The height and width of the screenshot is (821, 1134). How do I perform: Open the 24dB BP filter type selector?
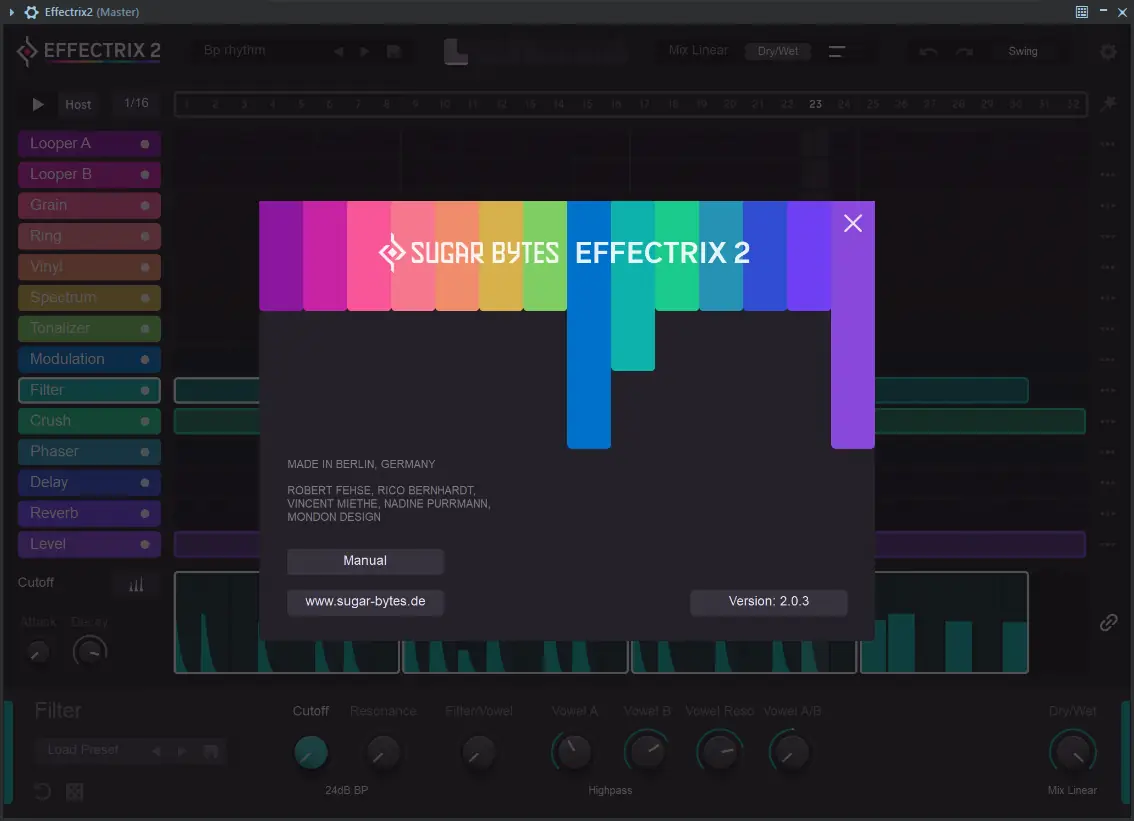[346, 790]
